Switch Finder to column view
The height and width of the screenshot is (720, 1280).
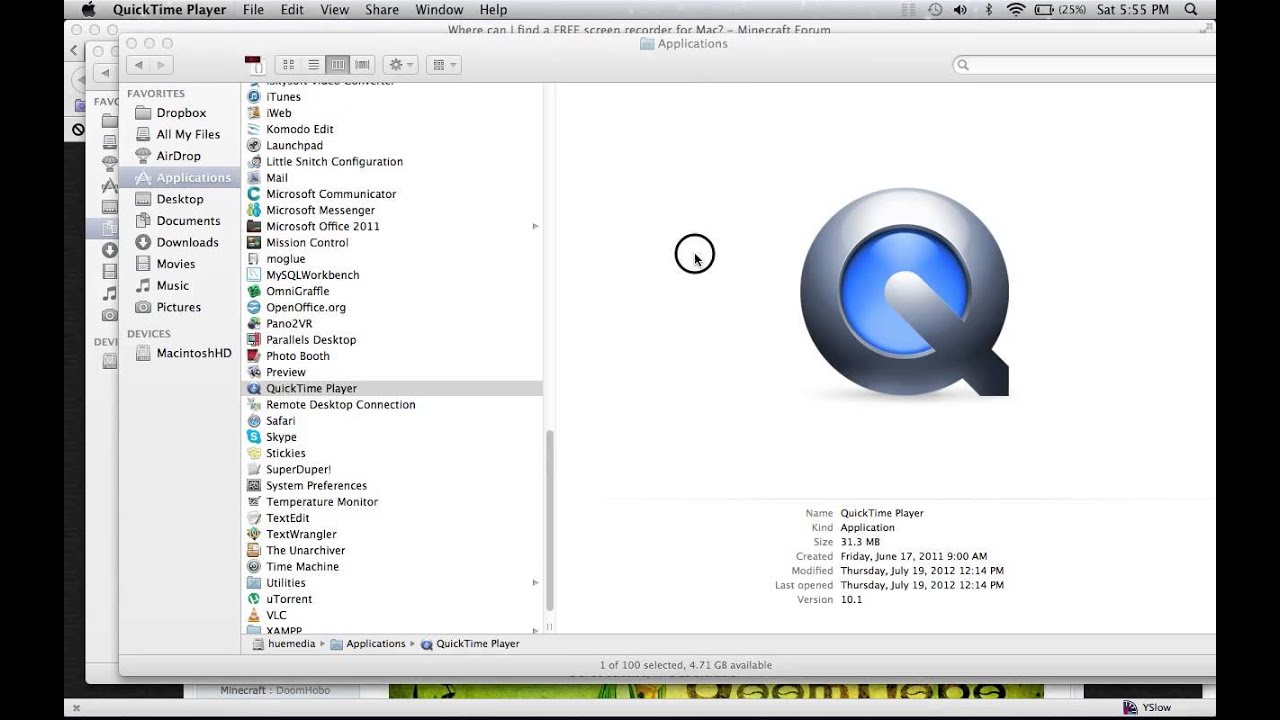[x=338, y=65]
